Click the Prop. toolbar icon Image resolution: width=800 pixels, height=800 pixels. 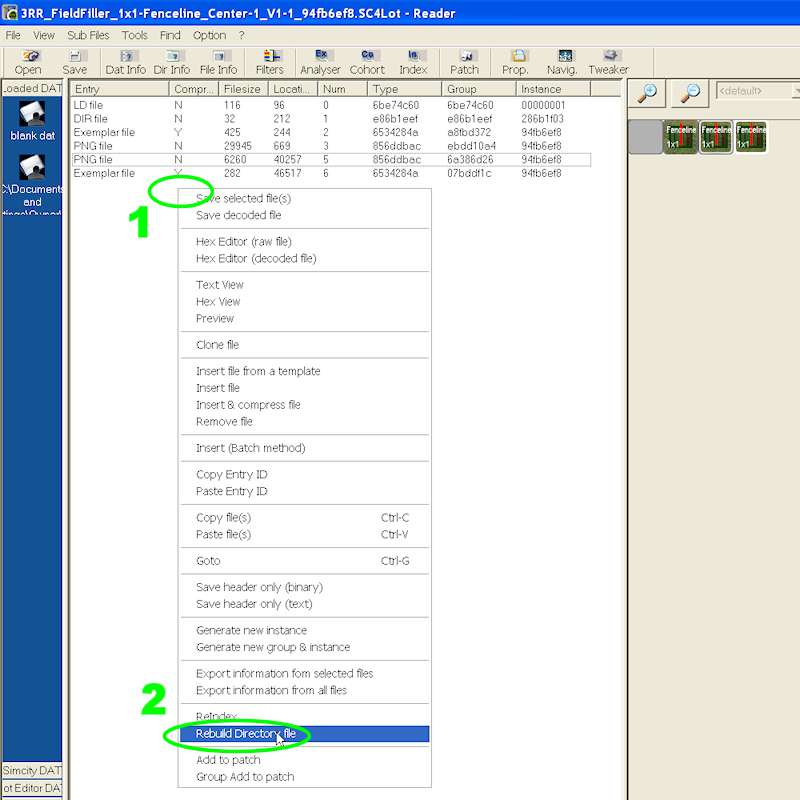pos(515,63)
